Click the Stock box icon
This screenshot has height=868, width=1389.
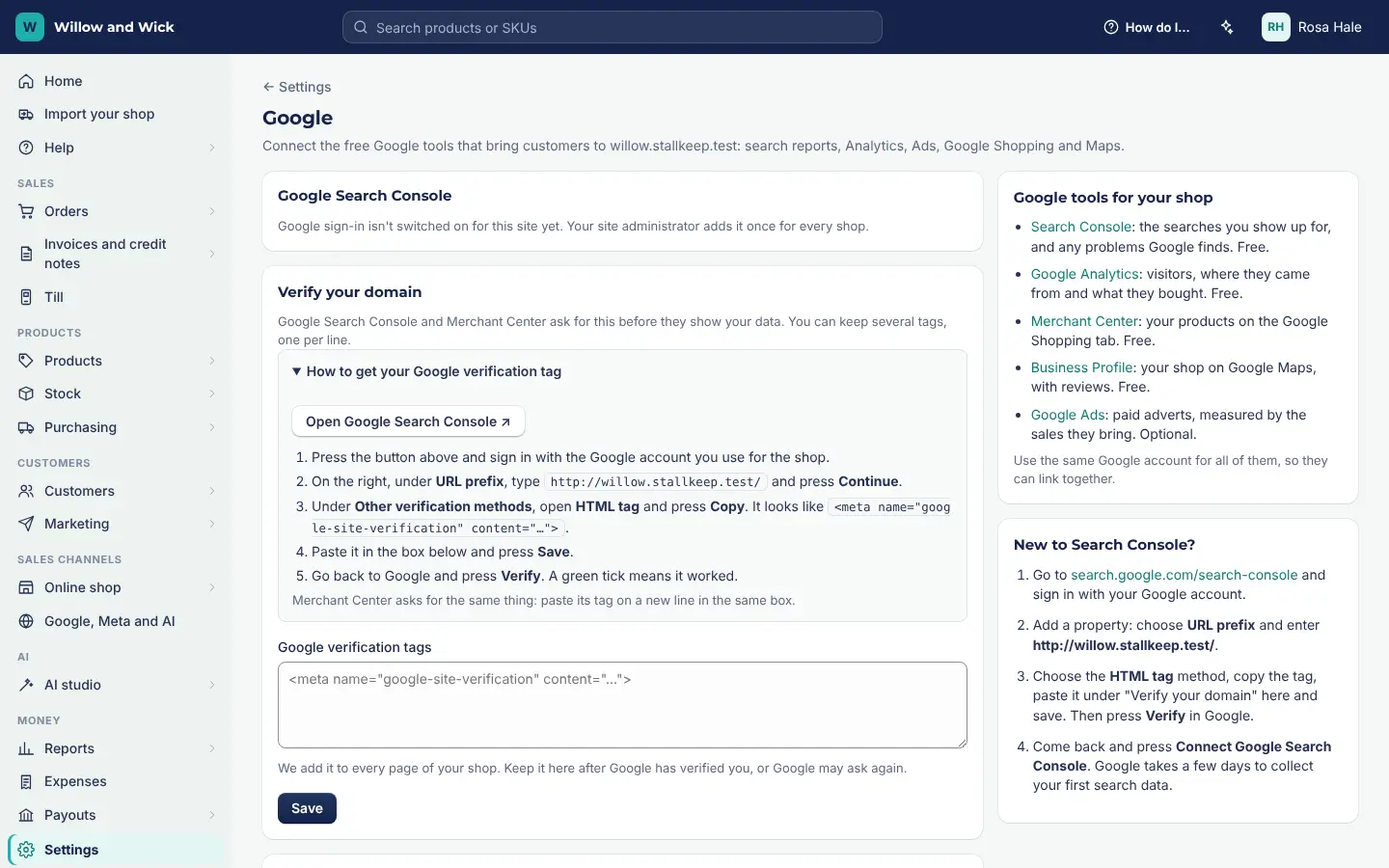[x=26, y=393]
